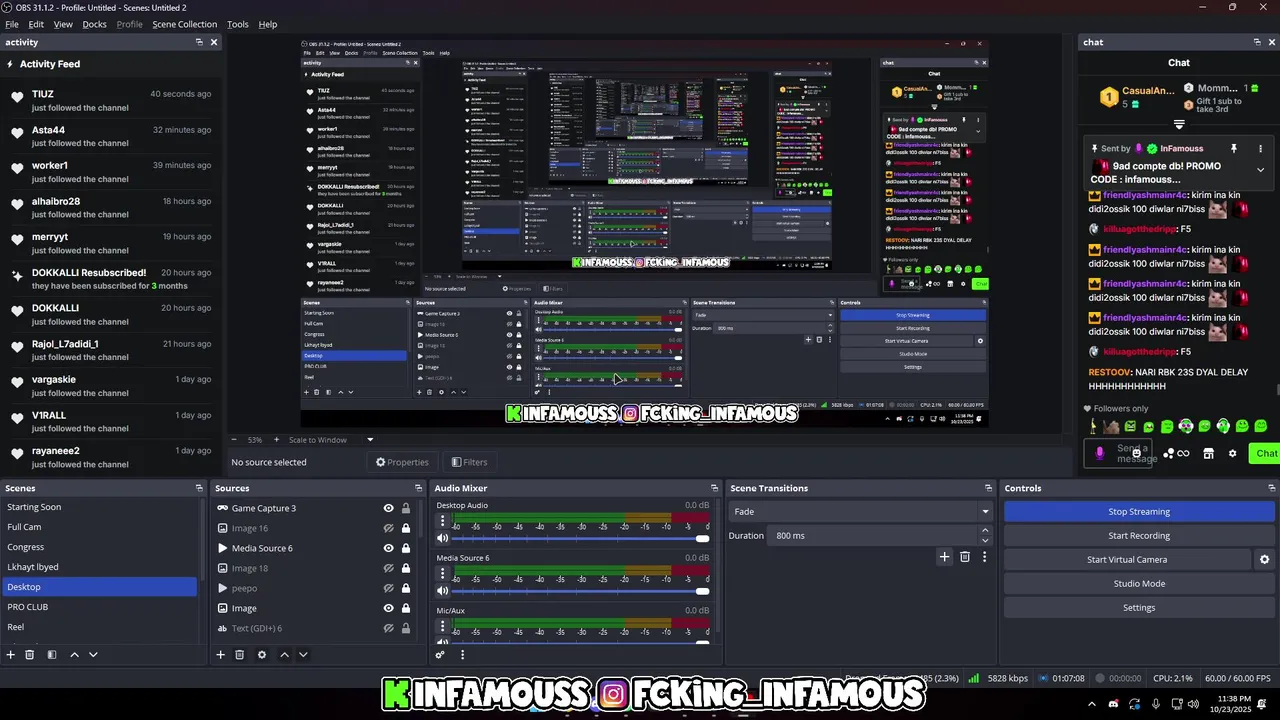Float the activity dock
Image resolution: width=1280 pixels, height=720 pixels.
tap(199, 42)
